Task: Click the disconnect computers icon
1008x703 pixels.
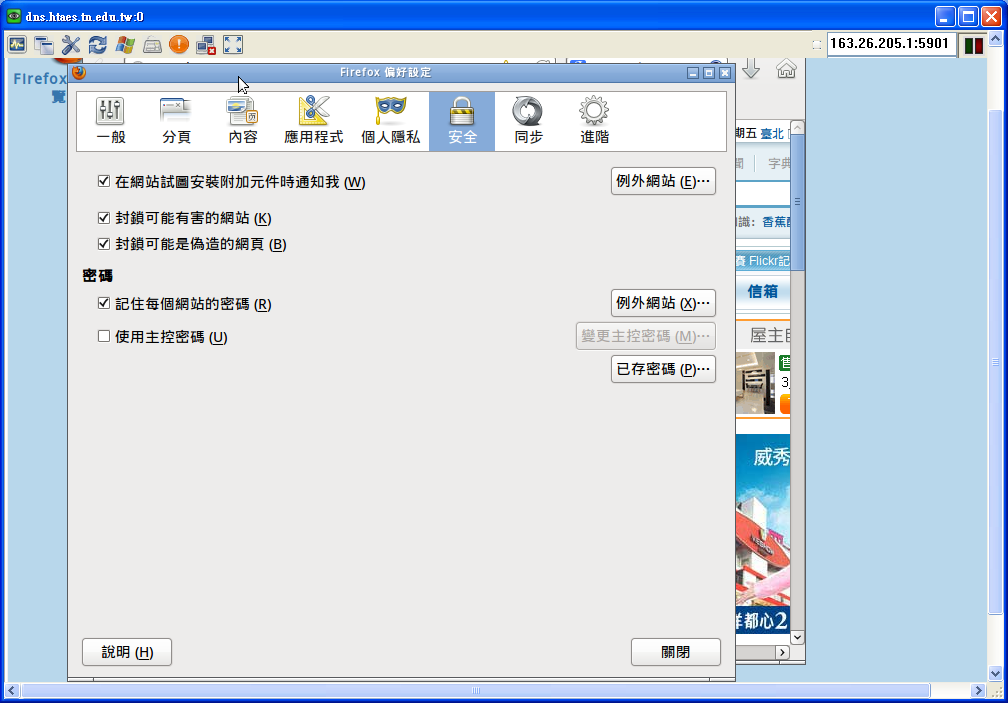Action: (206, 44)
